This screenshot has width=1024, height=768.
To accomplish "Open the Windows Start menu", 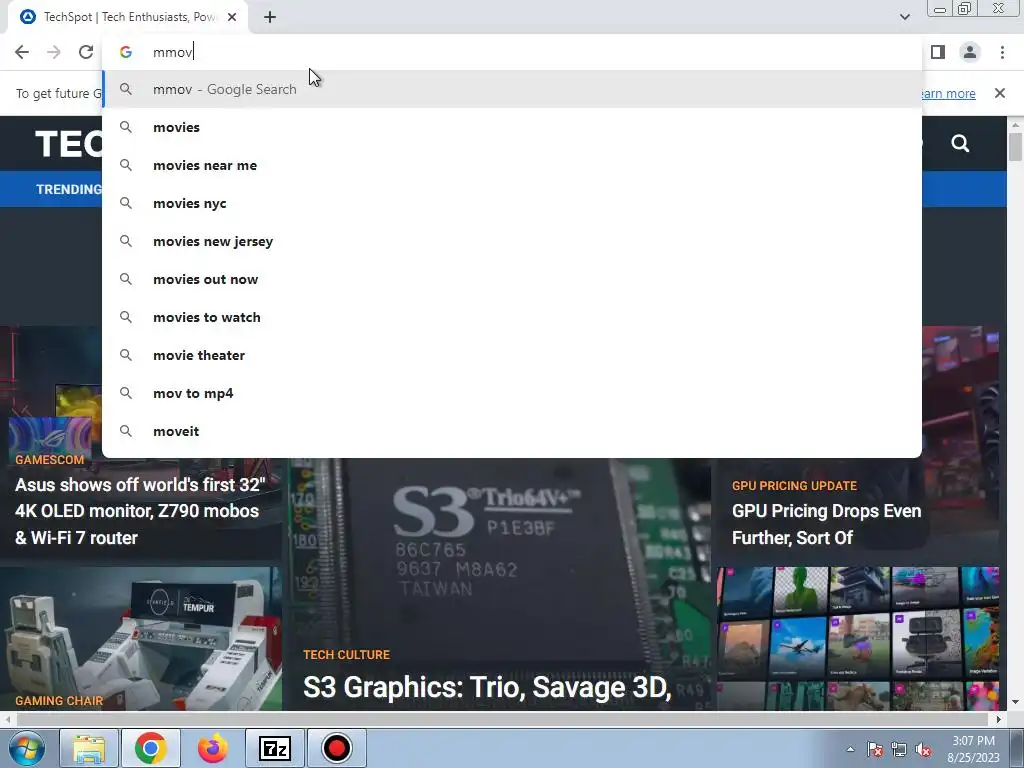I will click(x=27, y=748).
